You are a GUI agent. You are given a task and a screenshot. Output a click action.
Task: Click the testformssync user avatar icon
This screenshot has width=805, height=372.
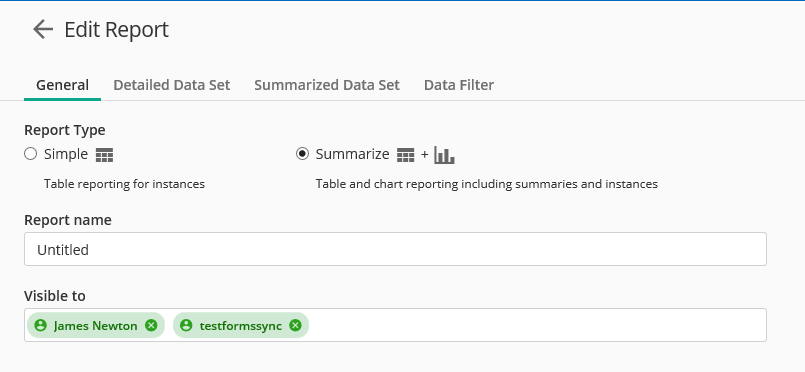coord(186,325)
